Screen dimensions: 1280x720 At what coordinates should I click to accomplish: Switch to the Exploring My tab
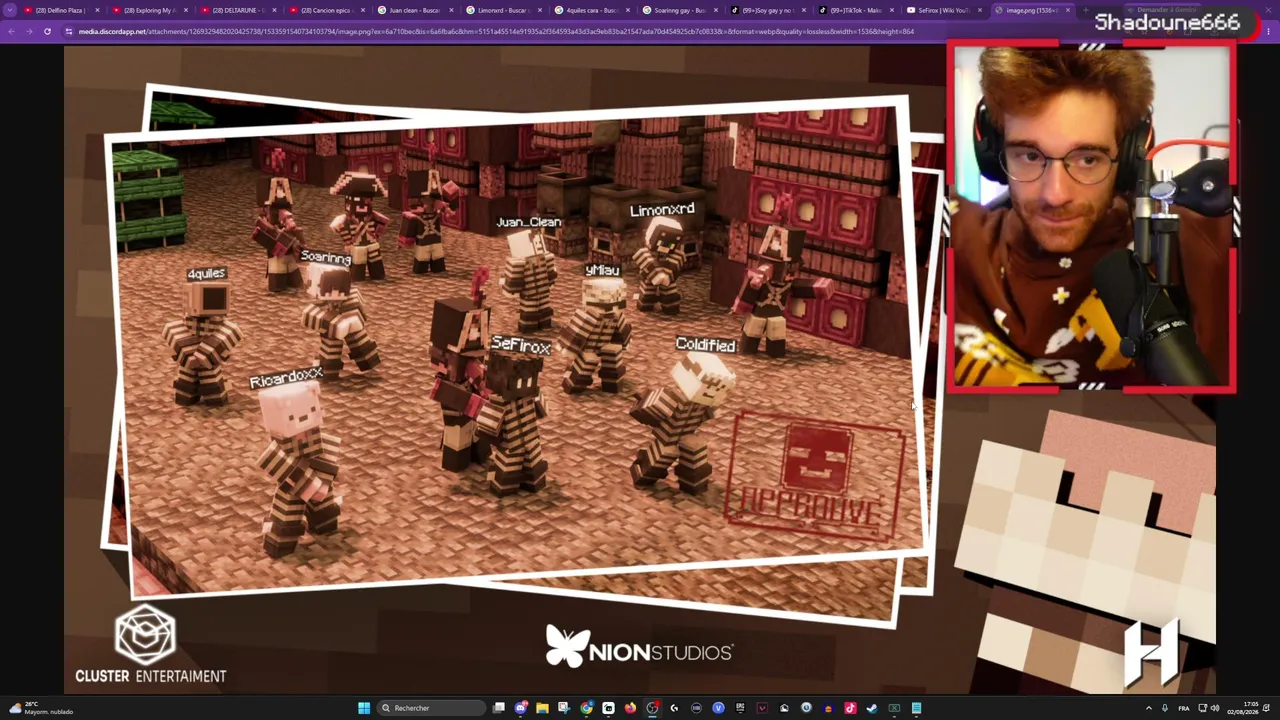point(149,10)
